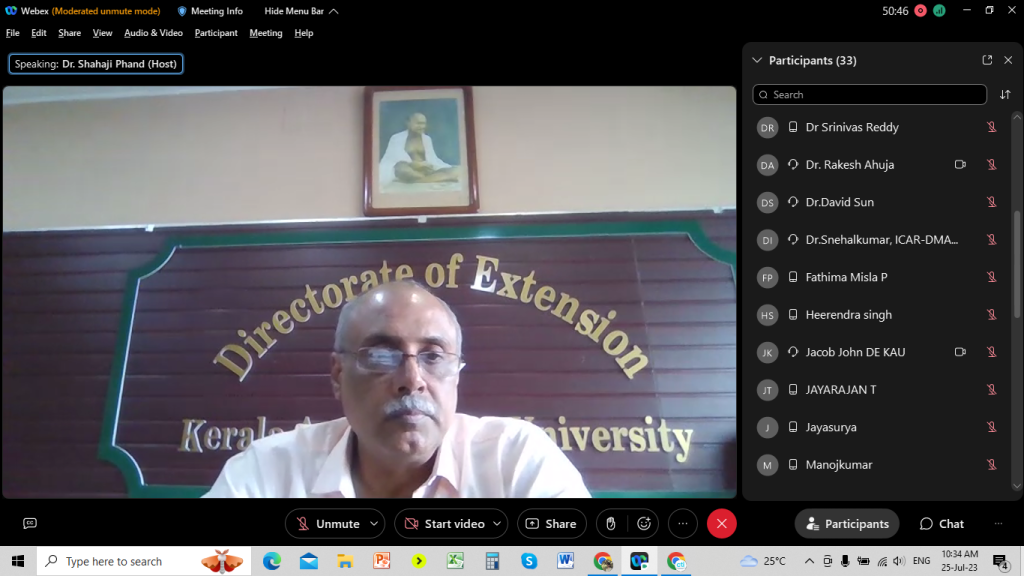Click muted mic icon for Fathima Misla P
Viewport: 1024px width, 576px height.
[991, 278]
